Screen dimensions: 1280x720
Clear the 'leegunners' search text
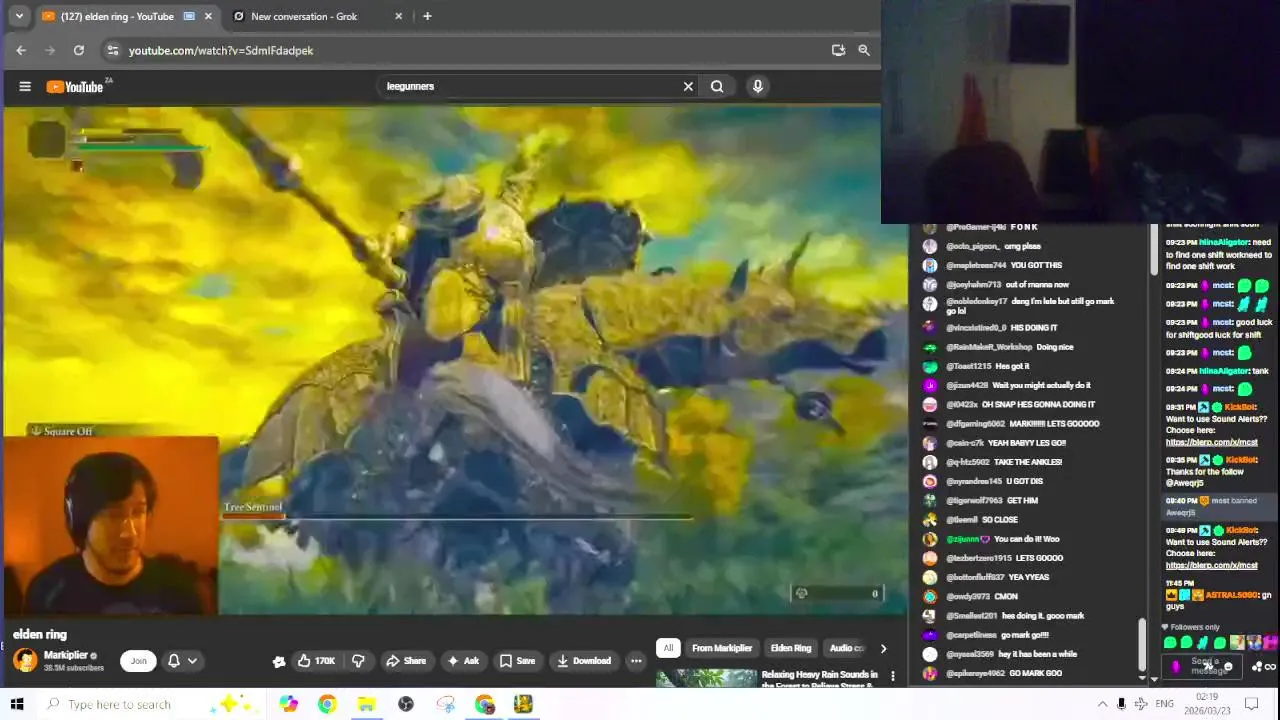pos(688,86)
